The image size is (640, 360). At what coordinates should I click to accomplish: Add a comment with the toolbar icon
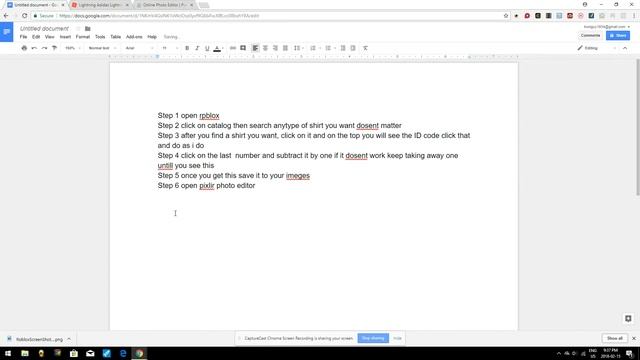point(243,48)
